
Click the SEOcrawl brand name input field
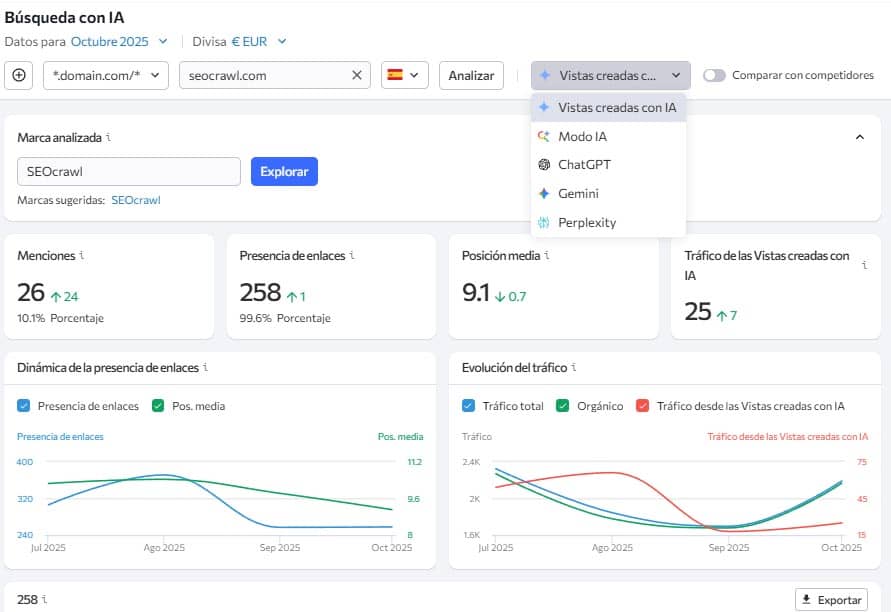(128, 172)
